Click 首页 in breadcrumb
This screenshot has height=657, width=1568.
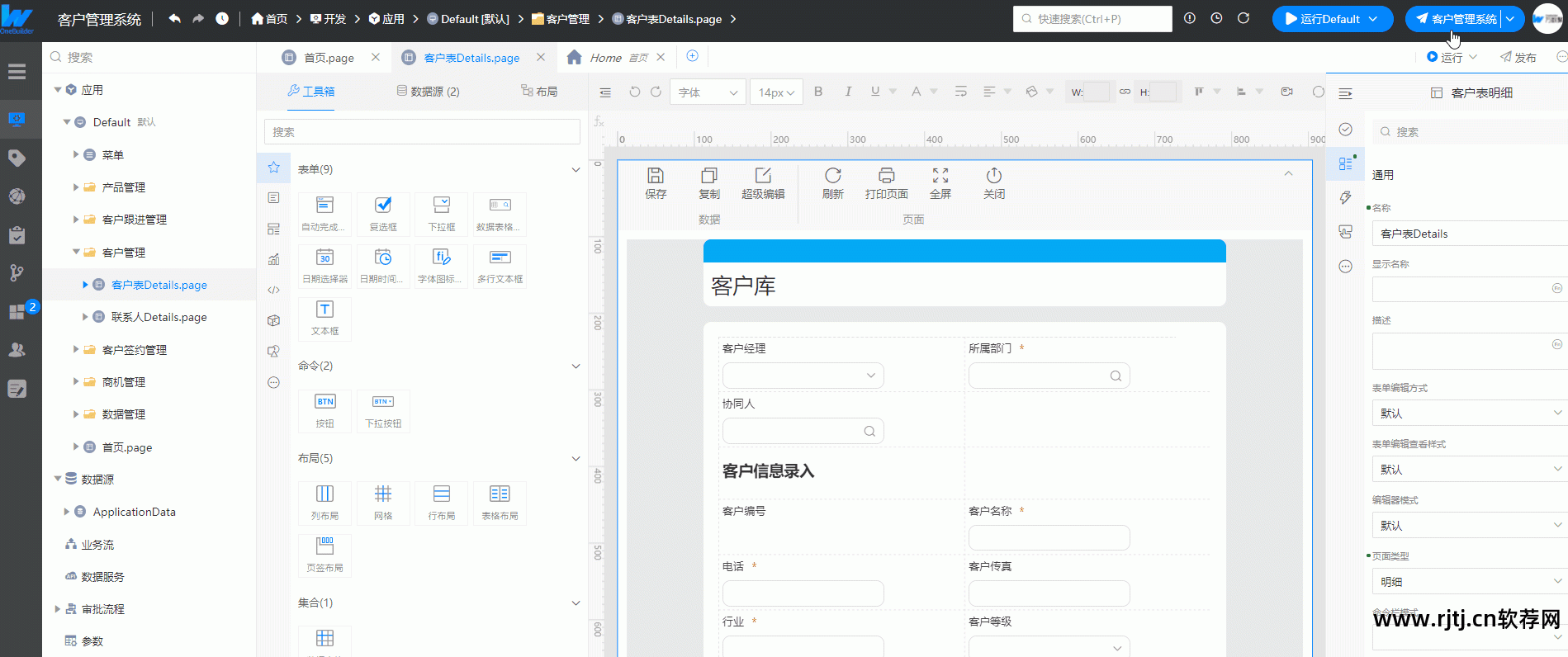coord(270,18)
